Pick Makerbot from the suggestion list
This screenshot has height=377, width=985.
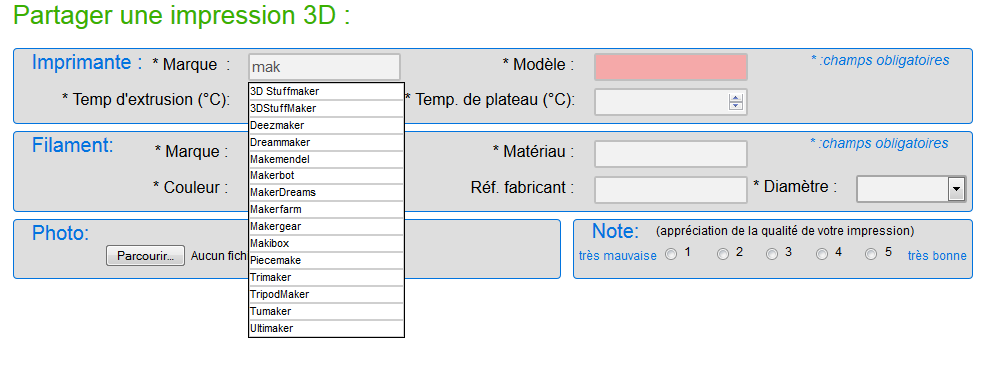coord(326,175)
